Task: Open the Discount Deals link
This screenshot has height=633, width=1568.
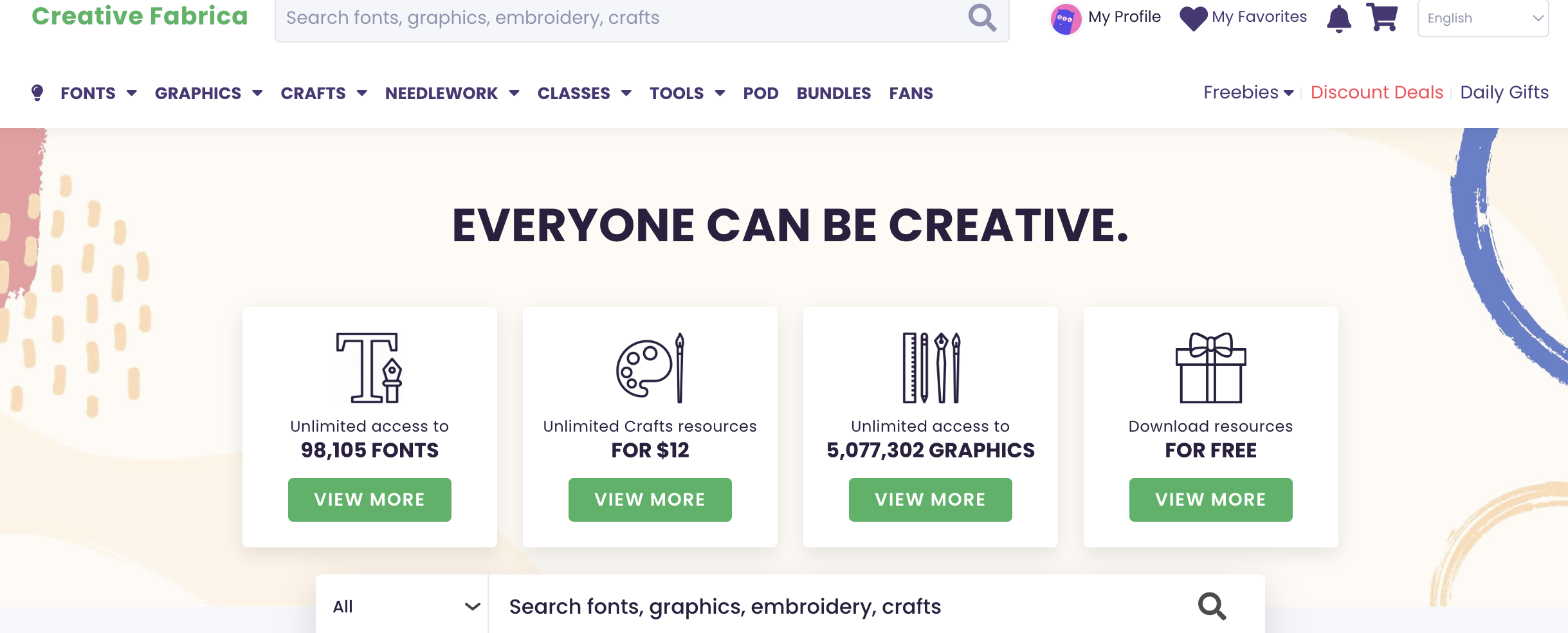Action: click(x=1376, y=93)
